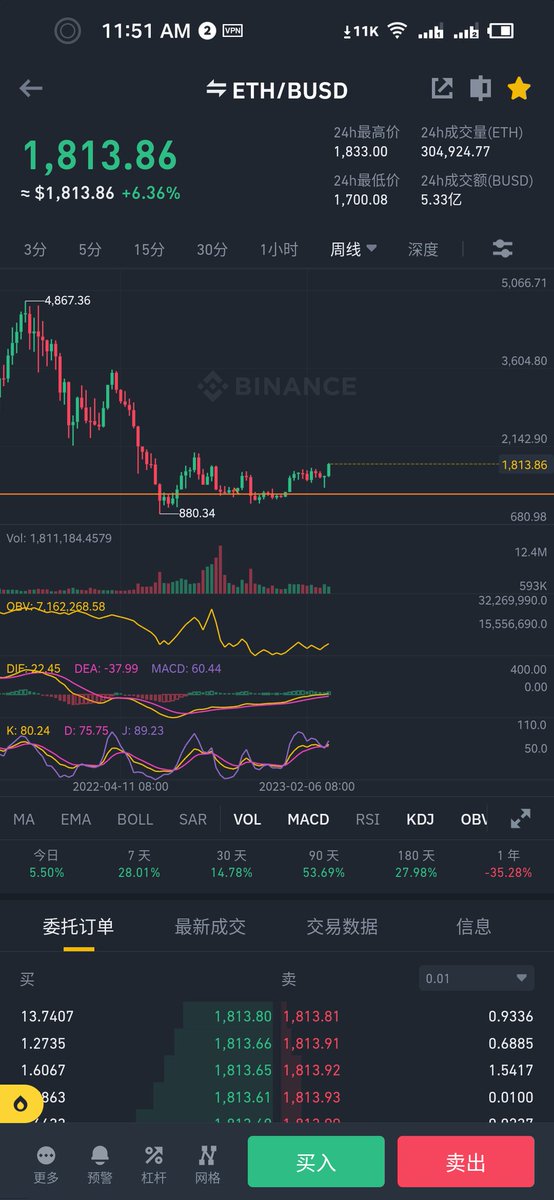Tap the 30 天 14.78% performance
Image resolution: width=554 pixels, height=1200 pixels.
230,864
